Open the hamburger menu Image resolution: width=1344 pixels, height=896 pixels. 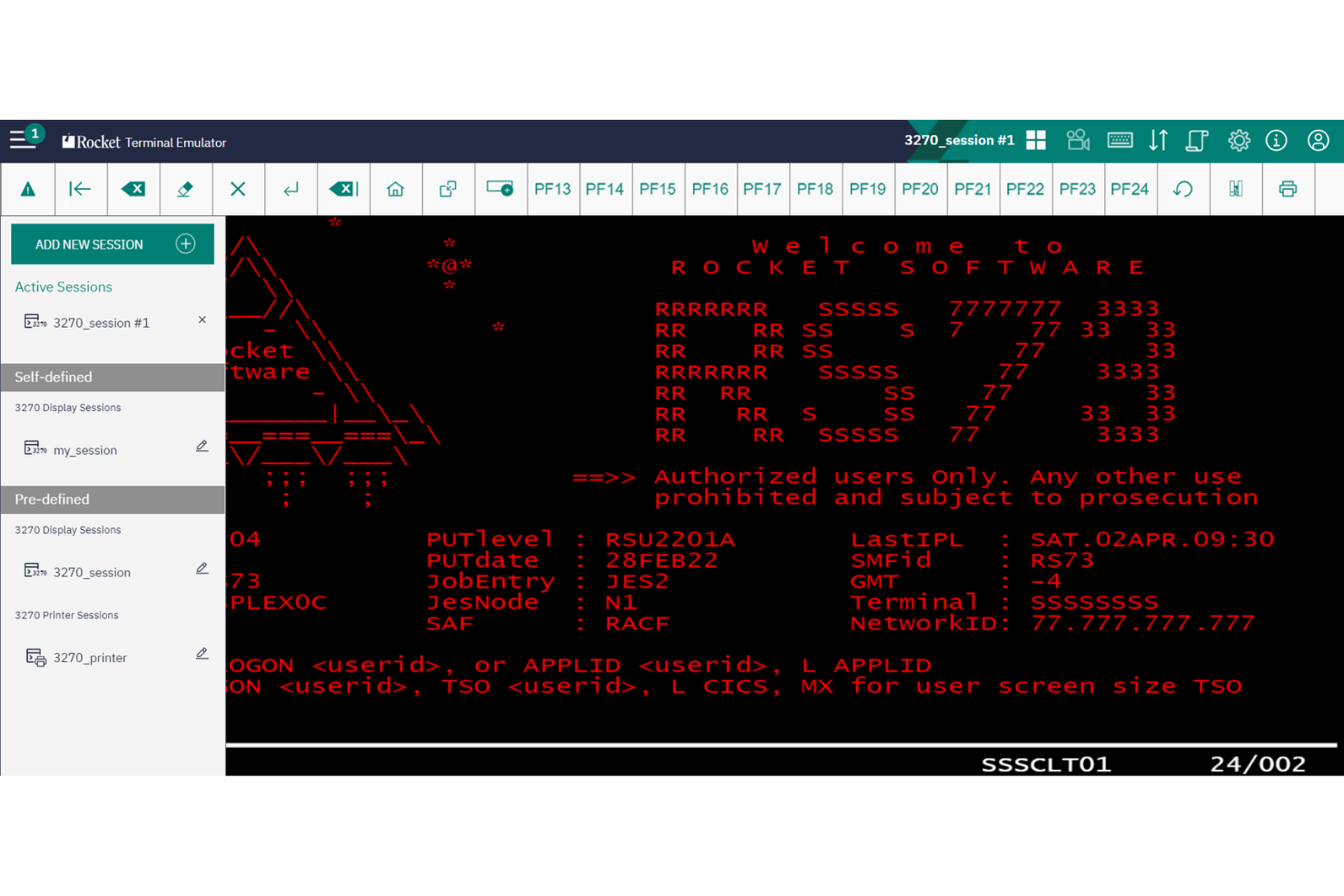(x=22, y=140)
